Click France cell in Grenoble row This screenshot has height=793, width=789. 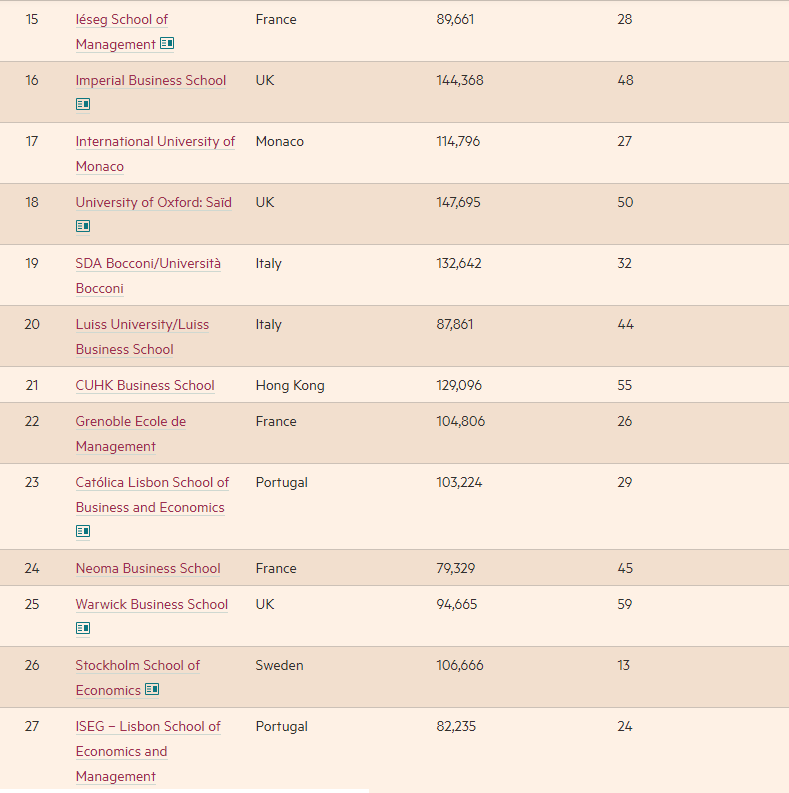pos(276,421)
